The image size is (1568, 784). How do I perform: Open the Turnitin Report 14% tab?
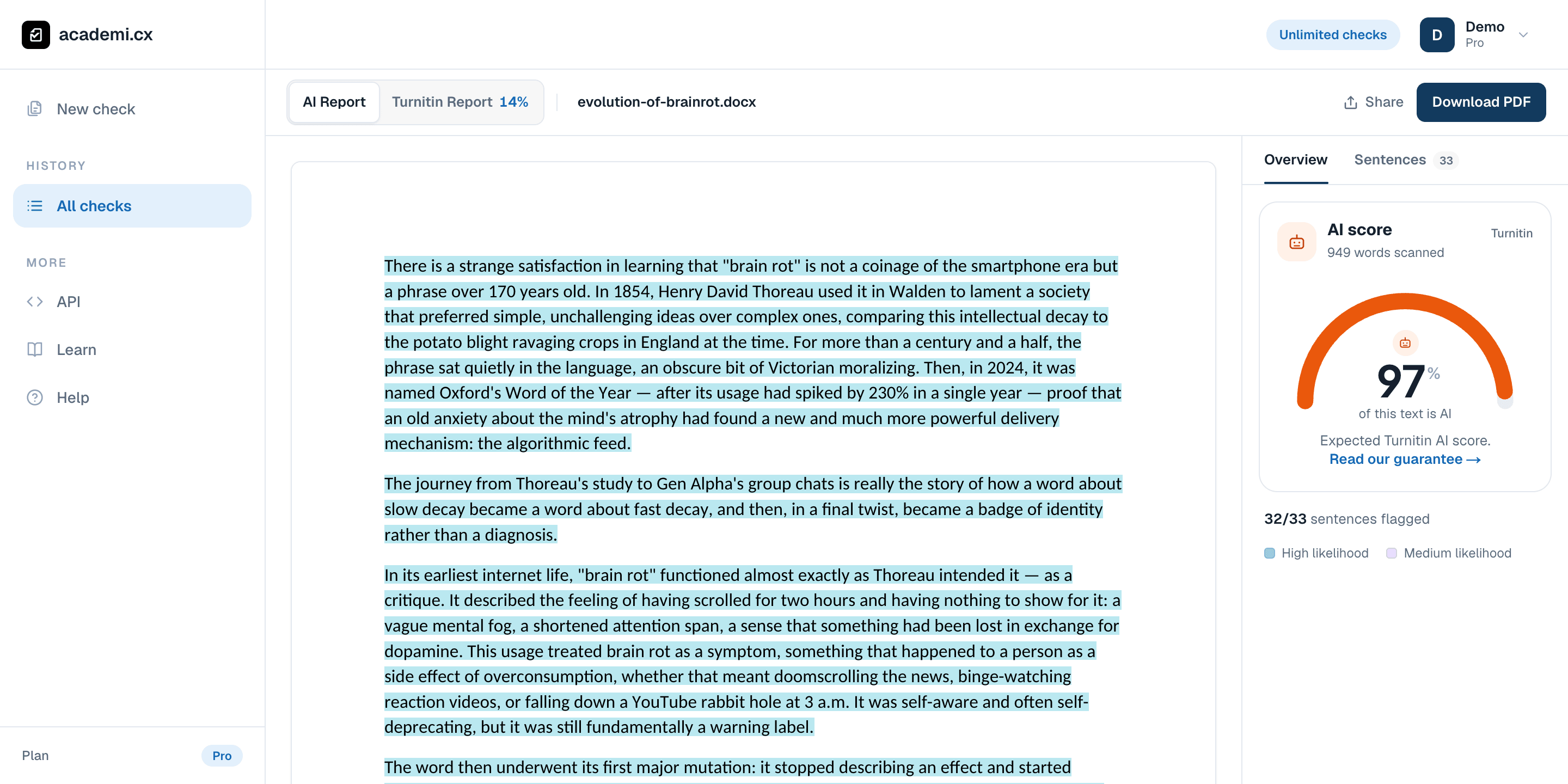coord(460,102)
